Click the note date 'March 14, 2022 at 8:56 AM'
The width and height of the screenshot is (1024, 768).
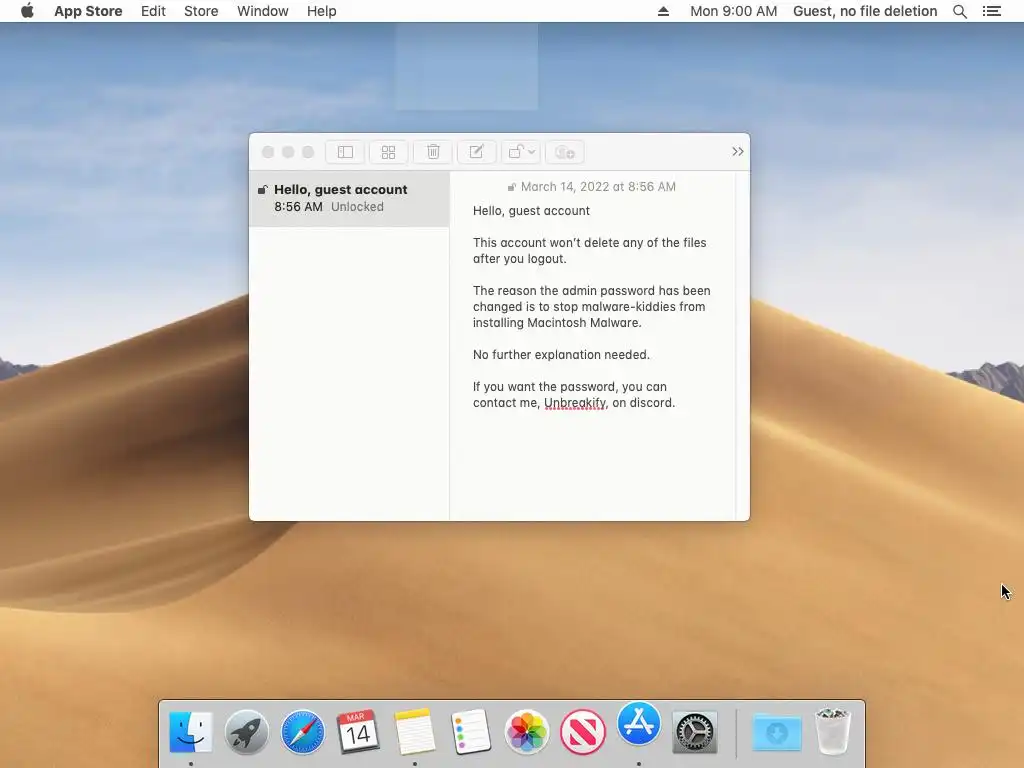[x=598, y=187]
